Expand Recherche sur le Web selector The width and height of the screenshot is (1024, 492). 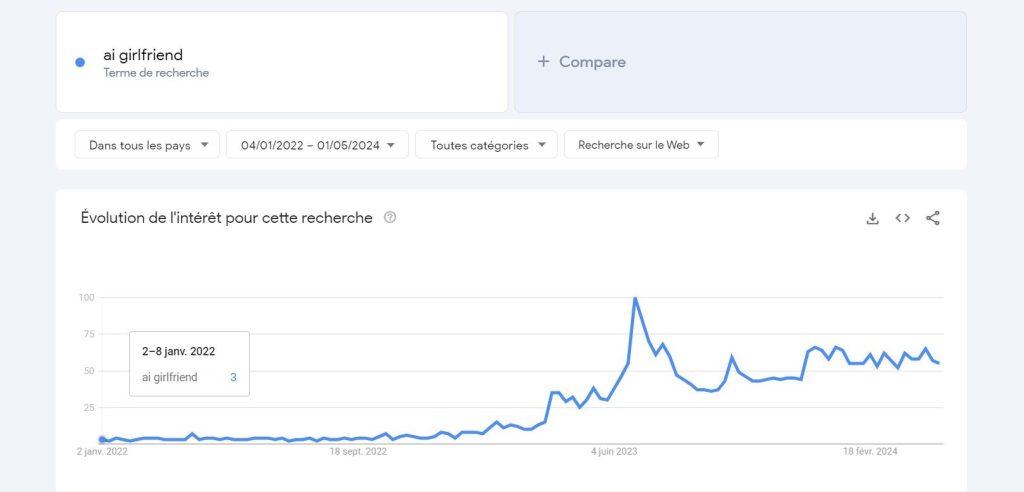(641, 145)
